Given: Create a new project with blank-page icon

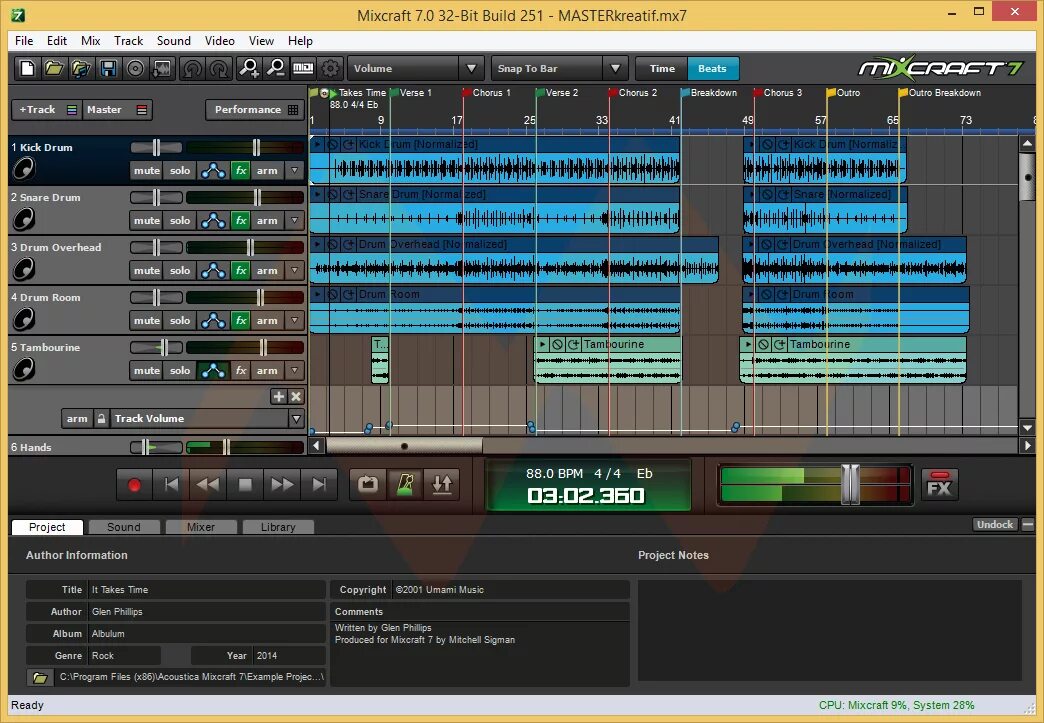Looking at the screenshot, I should (27, 69).
